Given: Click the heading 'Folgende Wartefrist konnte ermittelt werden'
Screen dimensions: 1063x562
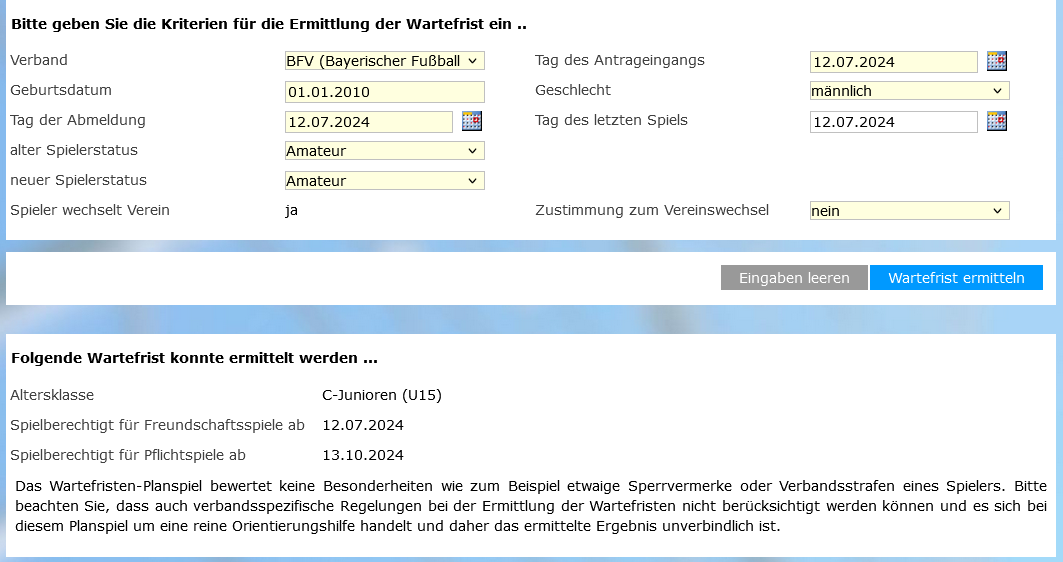Looking at the screenshot, I should [x=194, y=358].
